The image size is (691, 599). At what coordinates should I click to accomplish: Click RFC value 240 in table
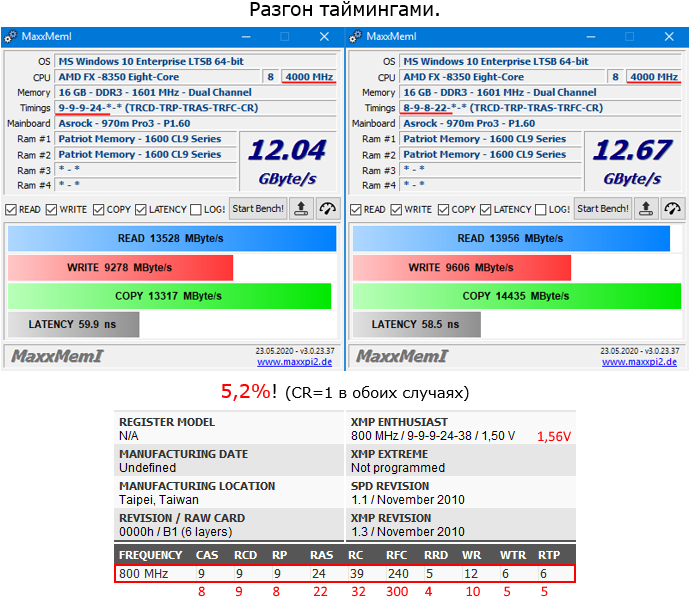point(398,574)
